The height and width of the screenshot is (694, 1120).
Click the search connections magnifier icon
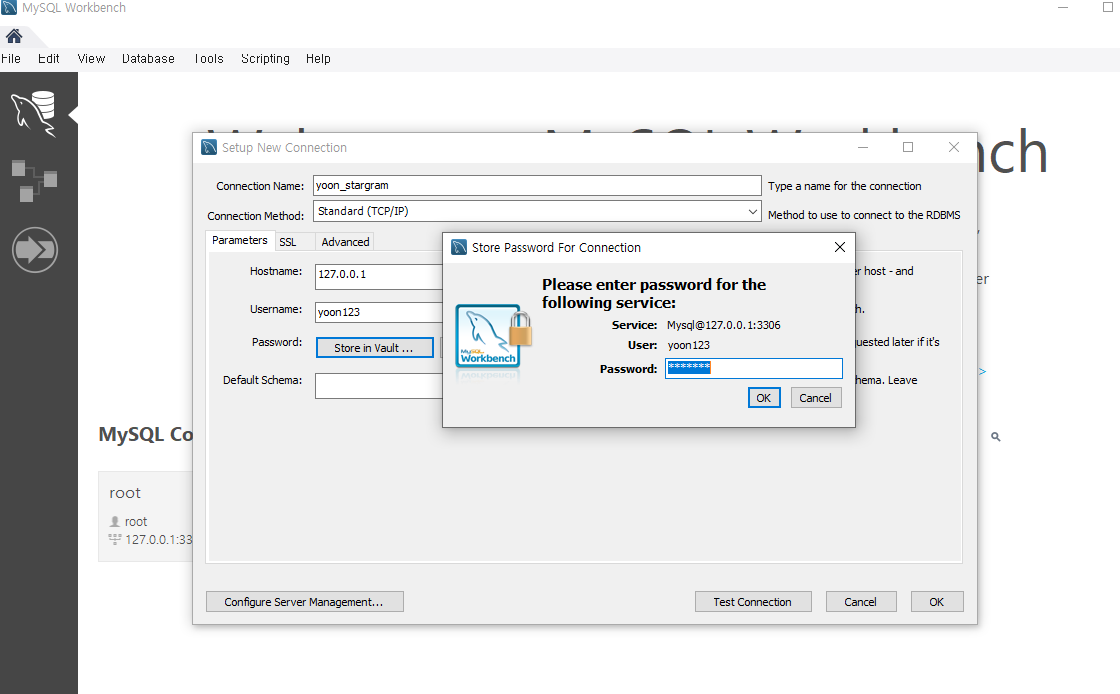[x=995, y=436]
